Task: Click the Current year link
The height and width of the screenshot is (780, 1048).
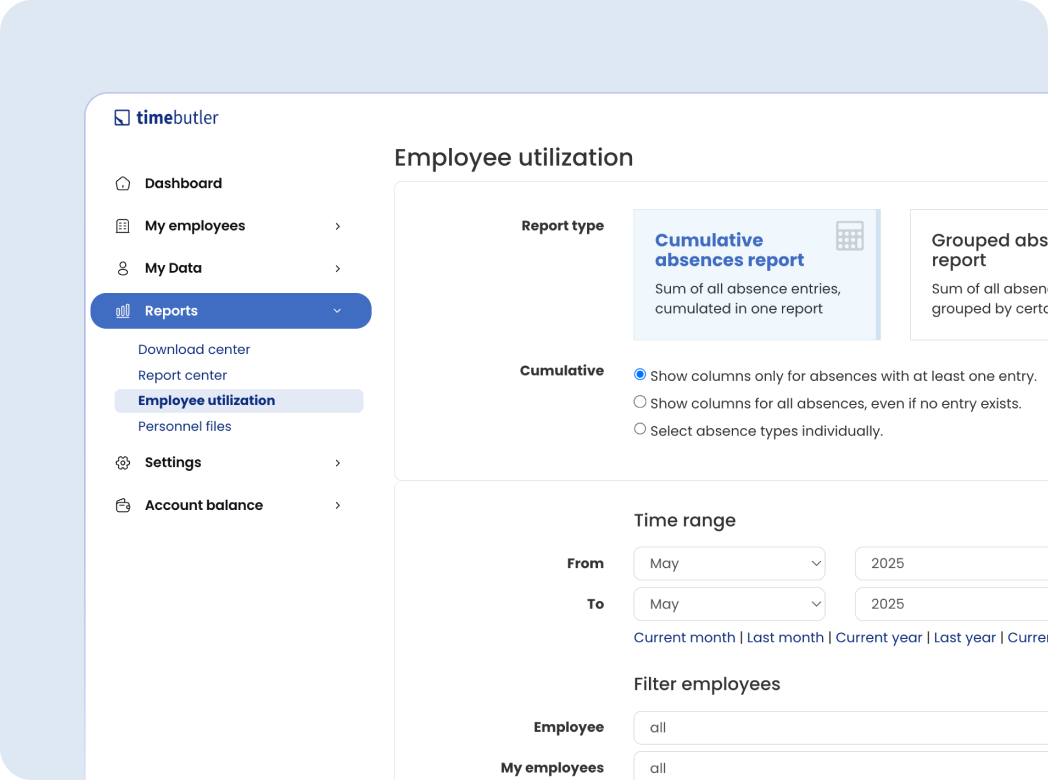Action: pos(879,638)
